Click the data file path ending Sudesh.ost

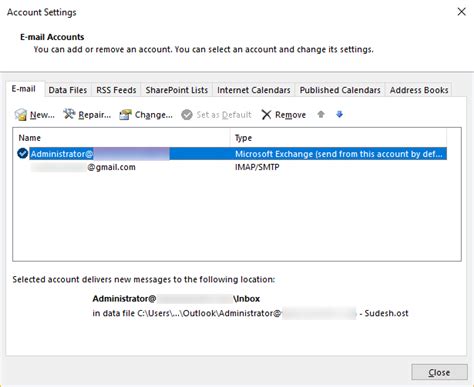click(250, 313)
